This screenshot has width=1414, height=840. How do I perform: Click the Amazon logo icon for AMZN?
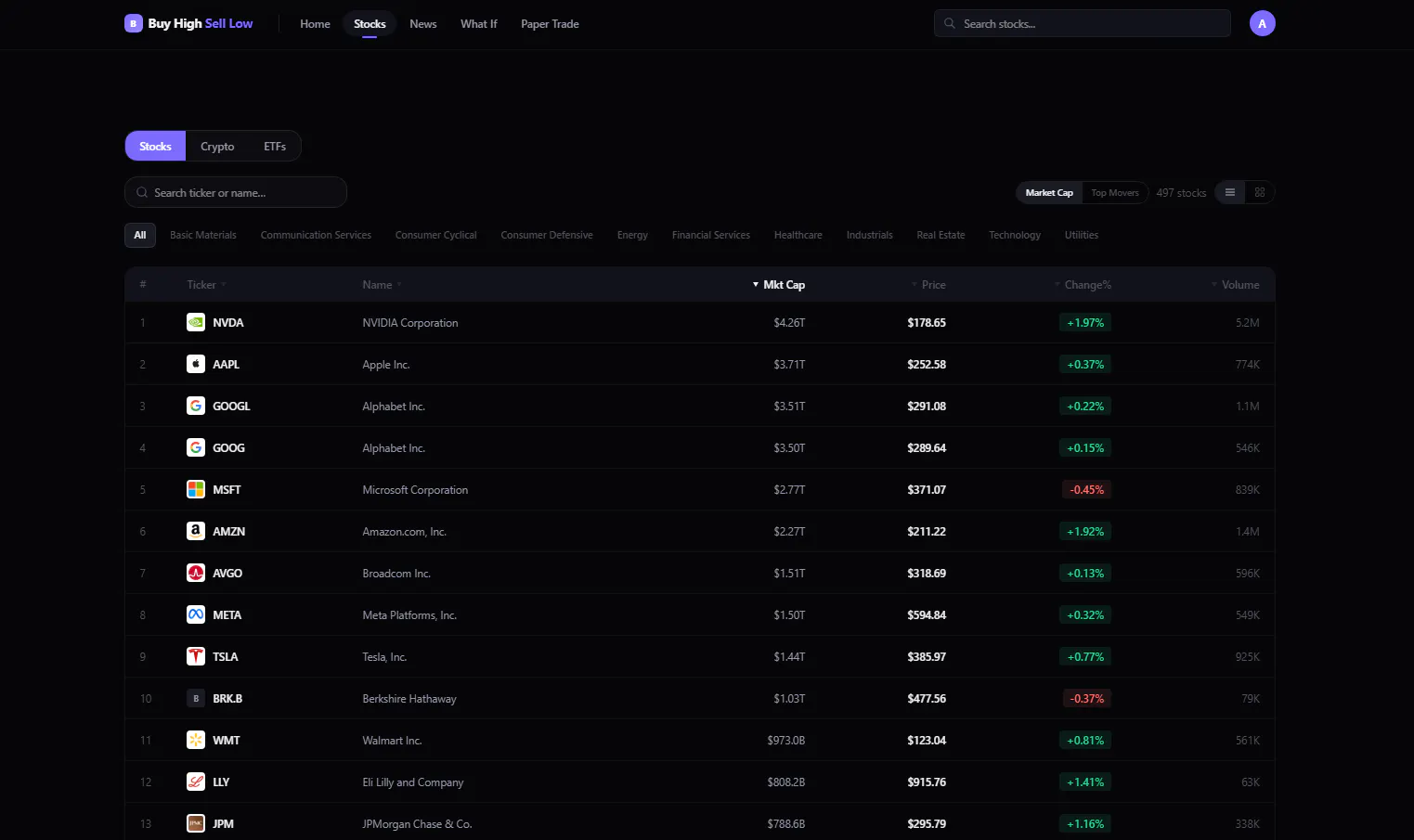coord(196,531)
